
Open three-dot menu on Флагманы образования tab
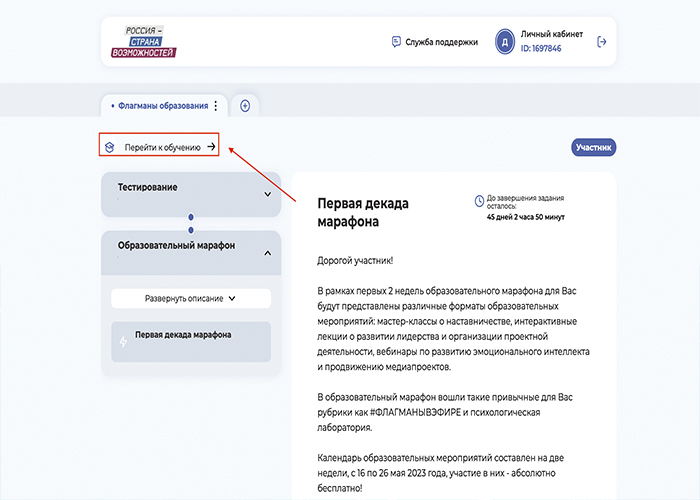coord(216,106)
